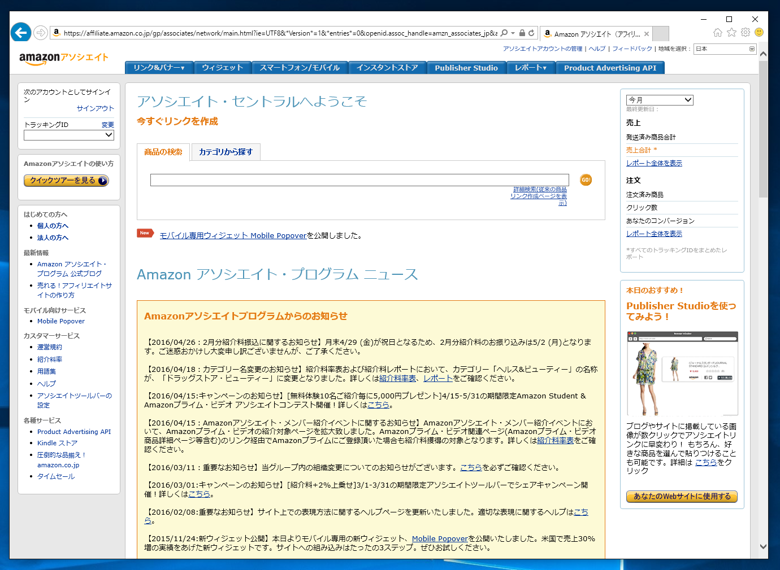Click サインアウト link

[95, 108]
